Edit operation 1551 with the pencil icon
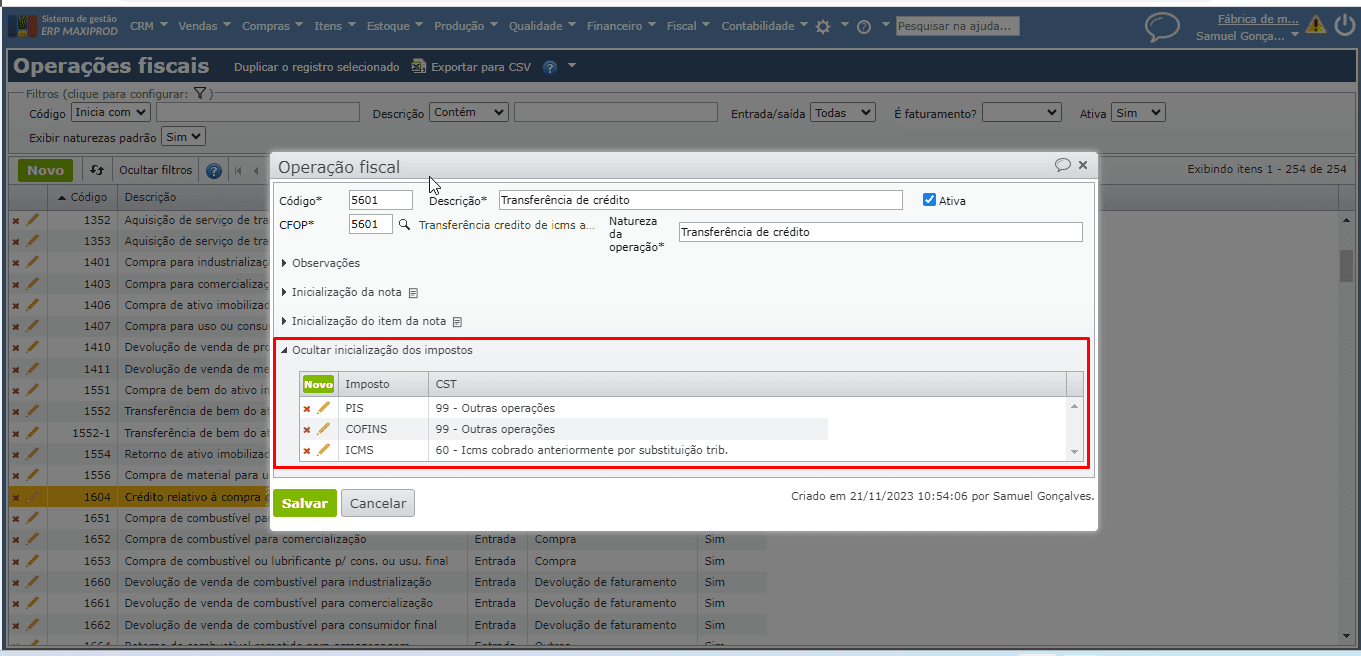Screen dimensions: 1361x656 pos(32,389)
